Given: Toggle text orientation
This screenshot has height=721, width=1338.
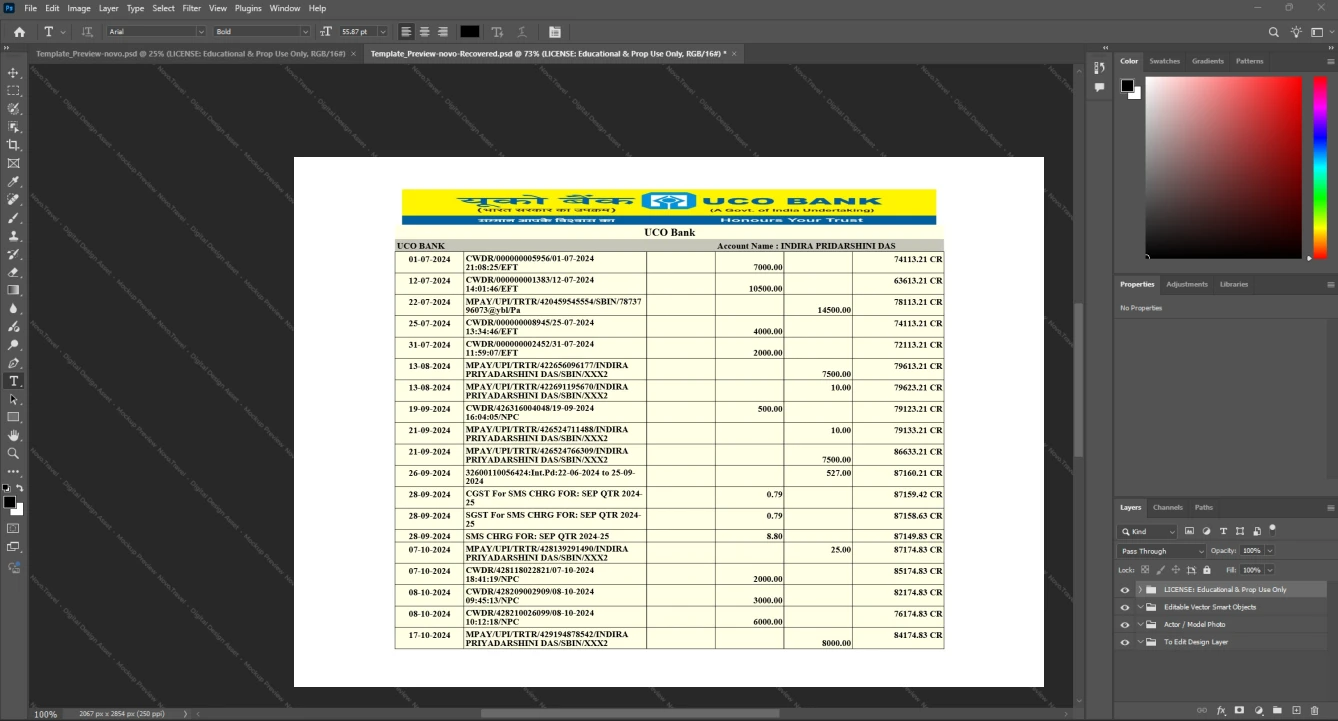Looking at the screenshot, I should (87, 32).
